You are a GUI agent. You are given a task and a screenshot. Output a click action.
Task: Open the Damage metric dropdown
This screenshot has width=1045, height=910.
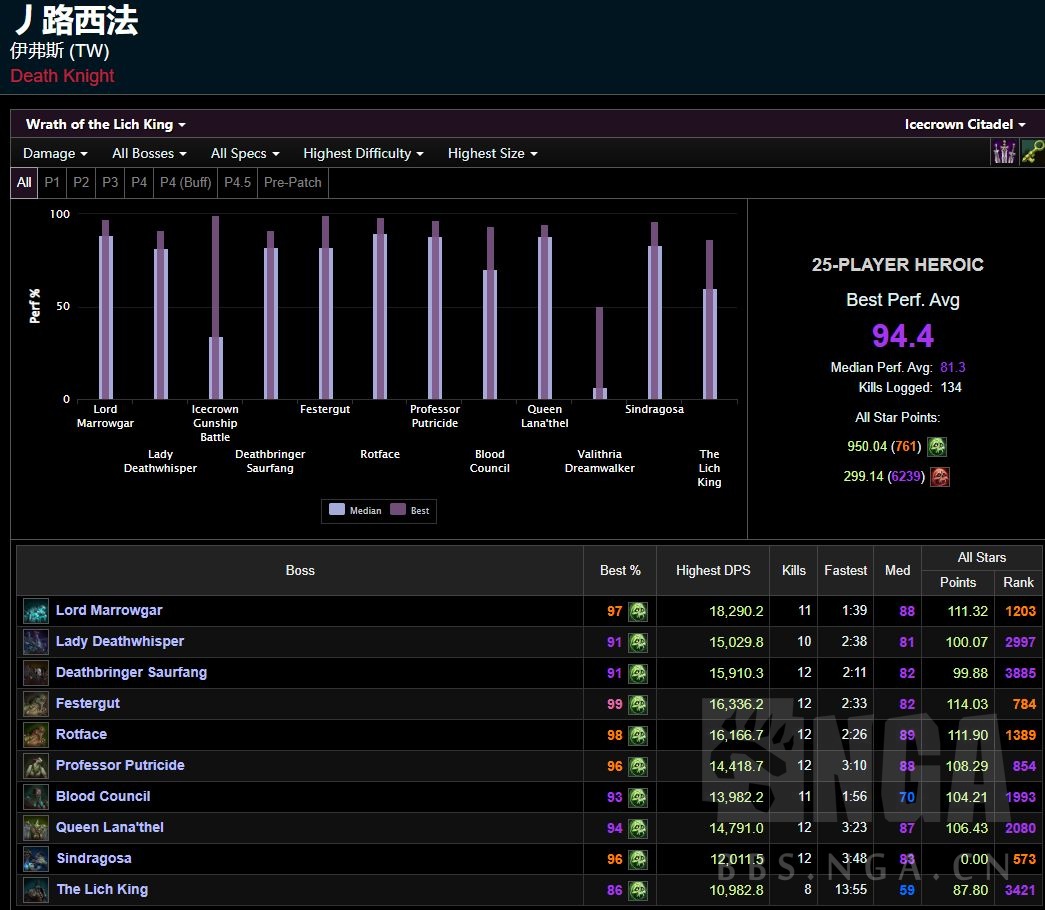click(x=55, y=153)
